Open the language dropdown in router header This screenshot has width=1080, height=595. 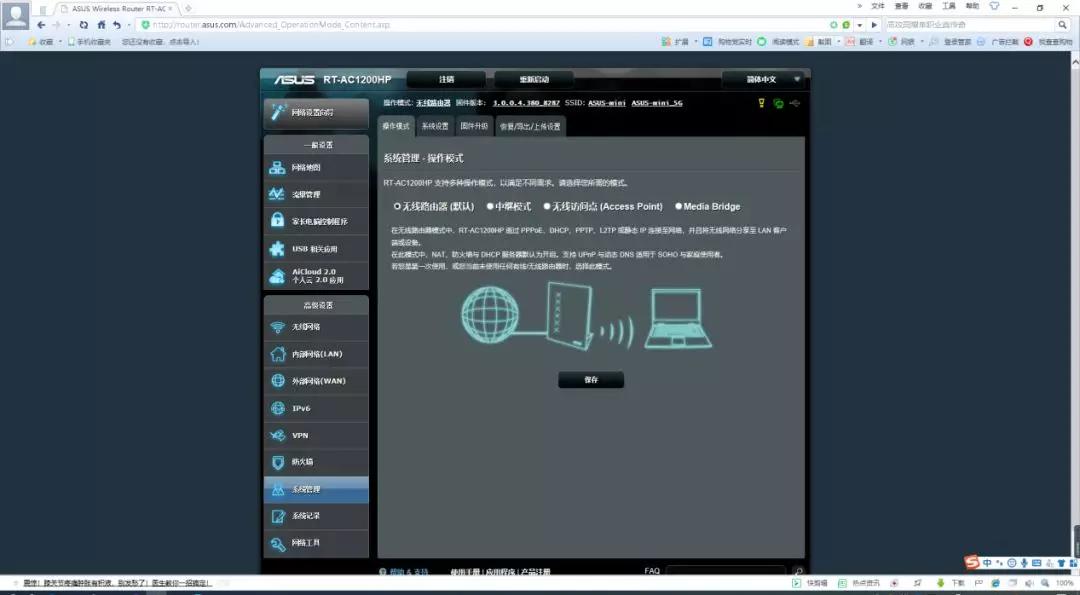[x=765, y=79]
